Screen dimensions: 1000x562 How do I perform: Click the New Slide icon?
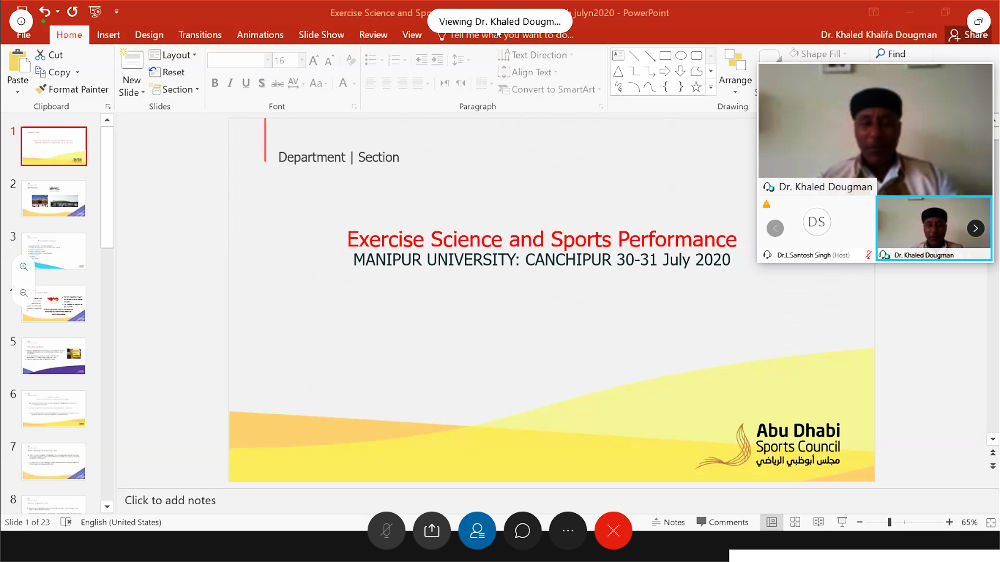pos(131,61)
